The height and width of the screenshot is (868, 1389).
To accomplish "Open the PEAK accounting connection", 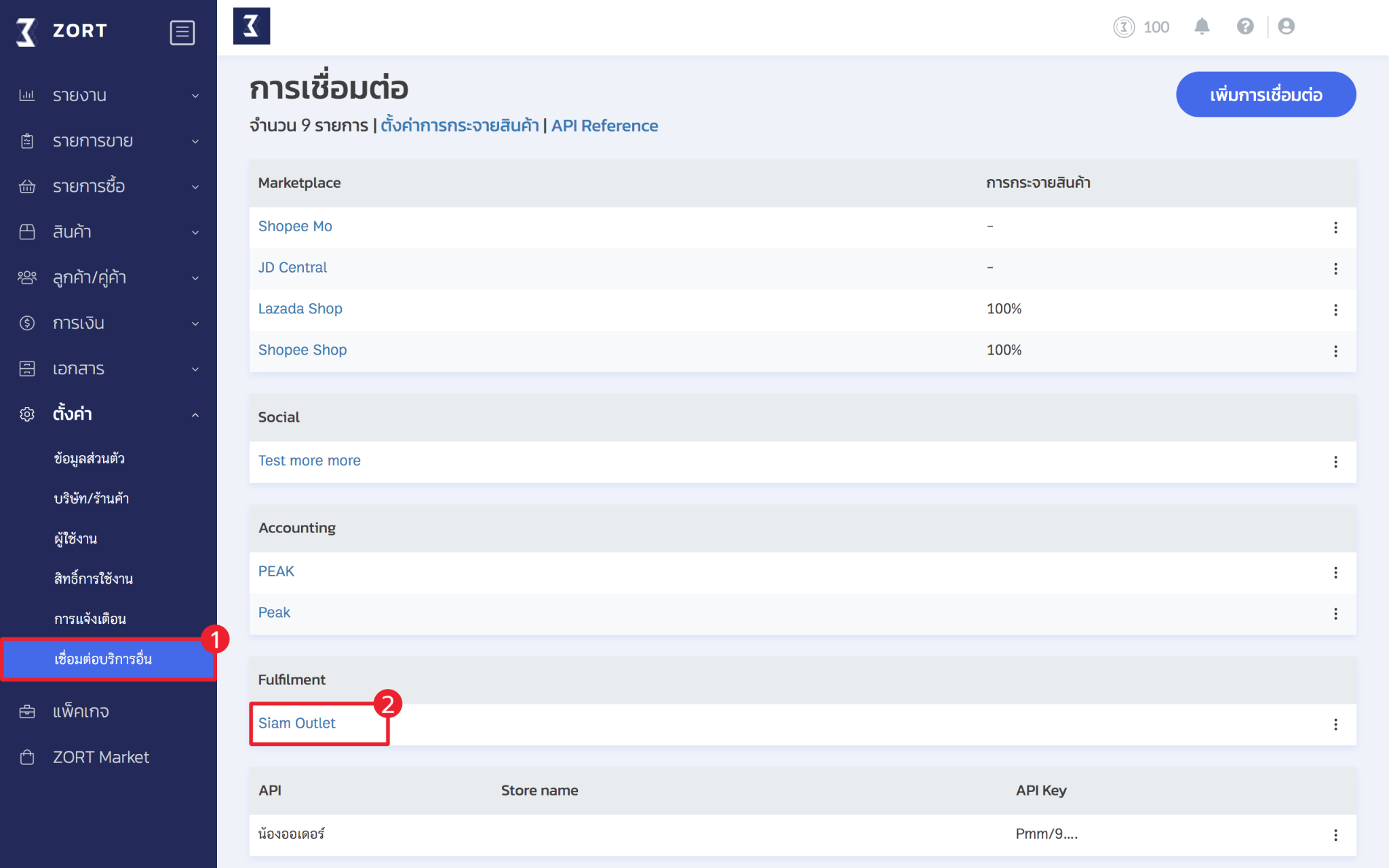I will 276,571.
